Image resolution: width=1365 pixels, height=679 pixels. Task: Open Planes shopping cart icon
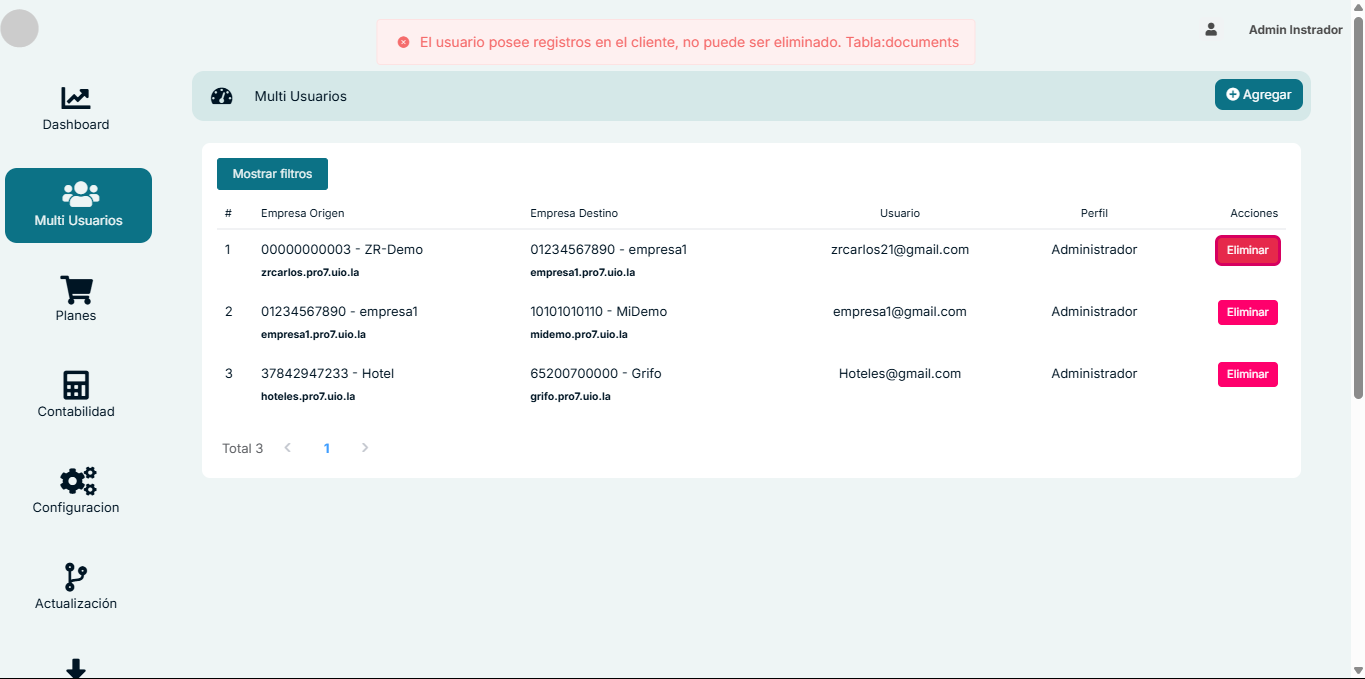pyautogui.click(x=76, y=290)
